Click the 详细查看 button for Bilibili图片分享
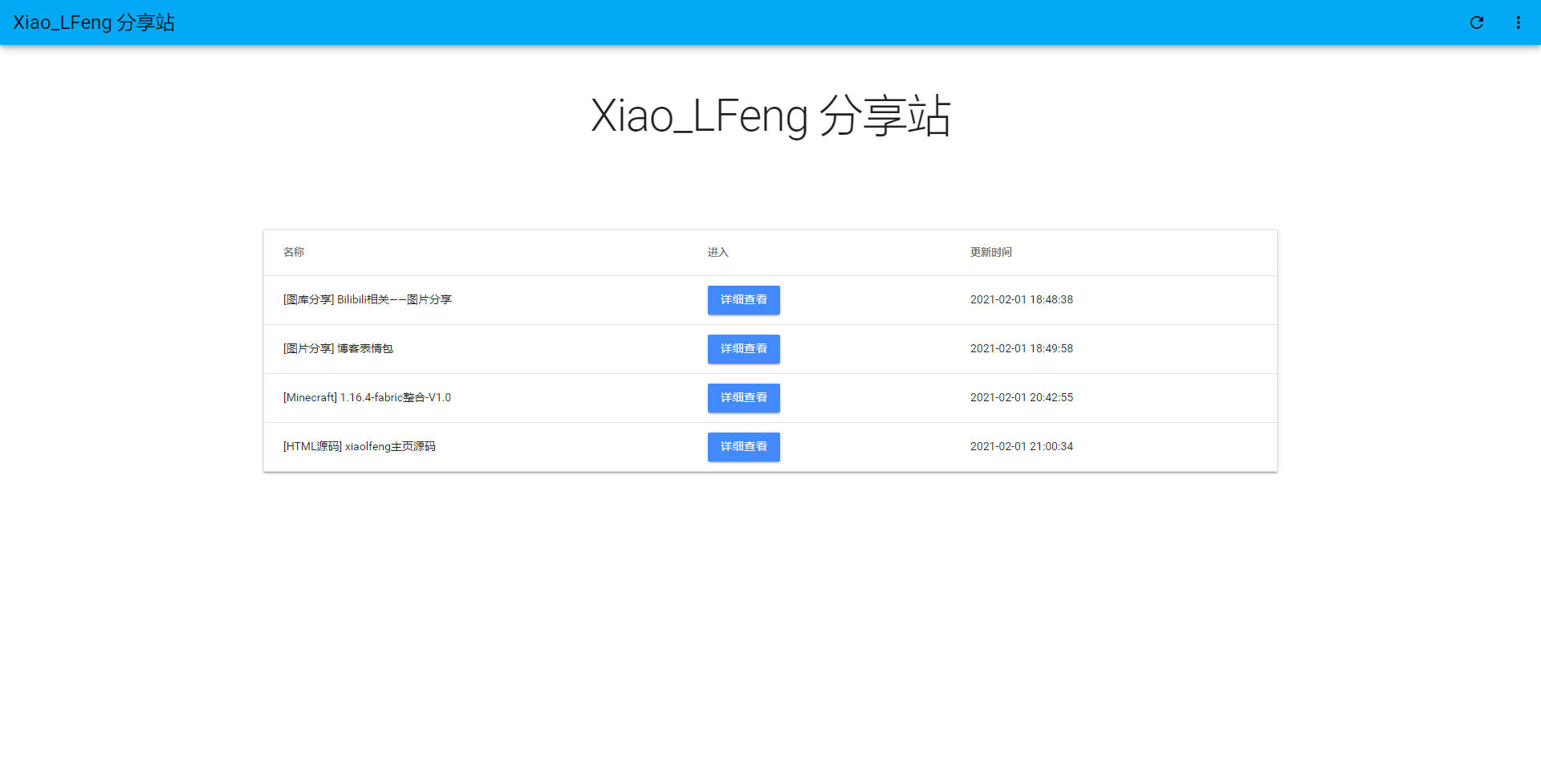Viewport: 1541px width, 784px height. (743, 299)
